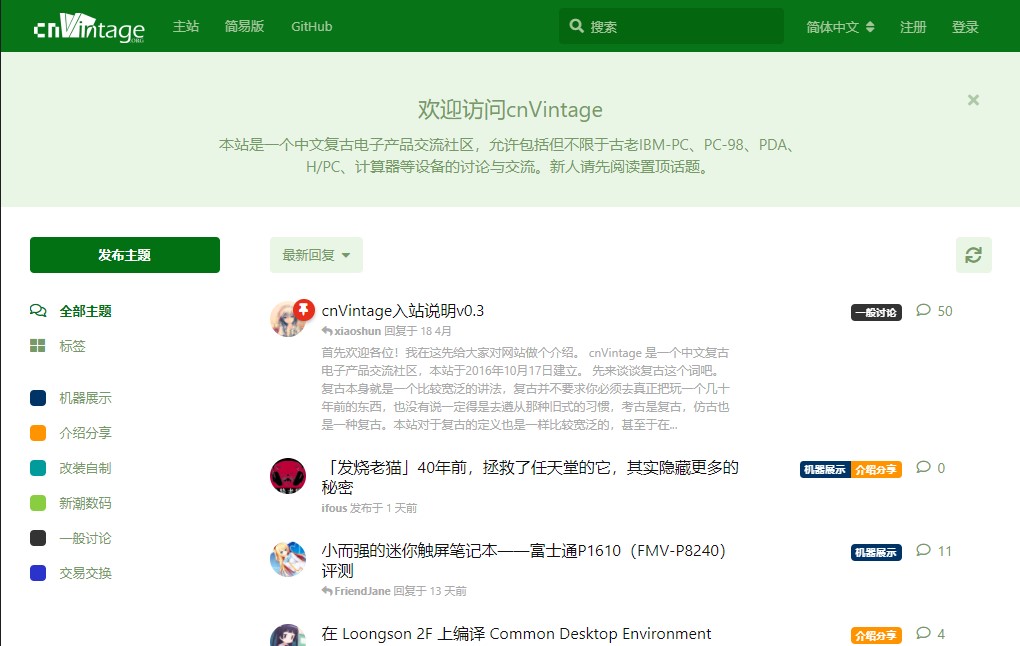The image size is (1020, 646).
Task: Open ifous avatar on 发烧老猫 topic
Action: [288, 476]
